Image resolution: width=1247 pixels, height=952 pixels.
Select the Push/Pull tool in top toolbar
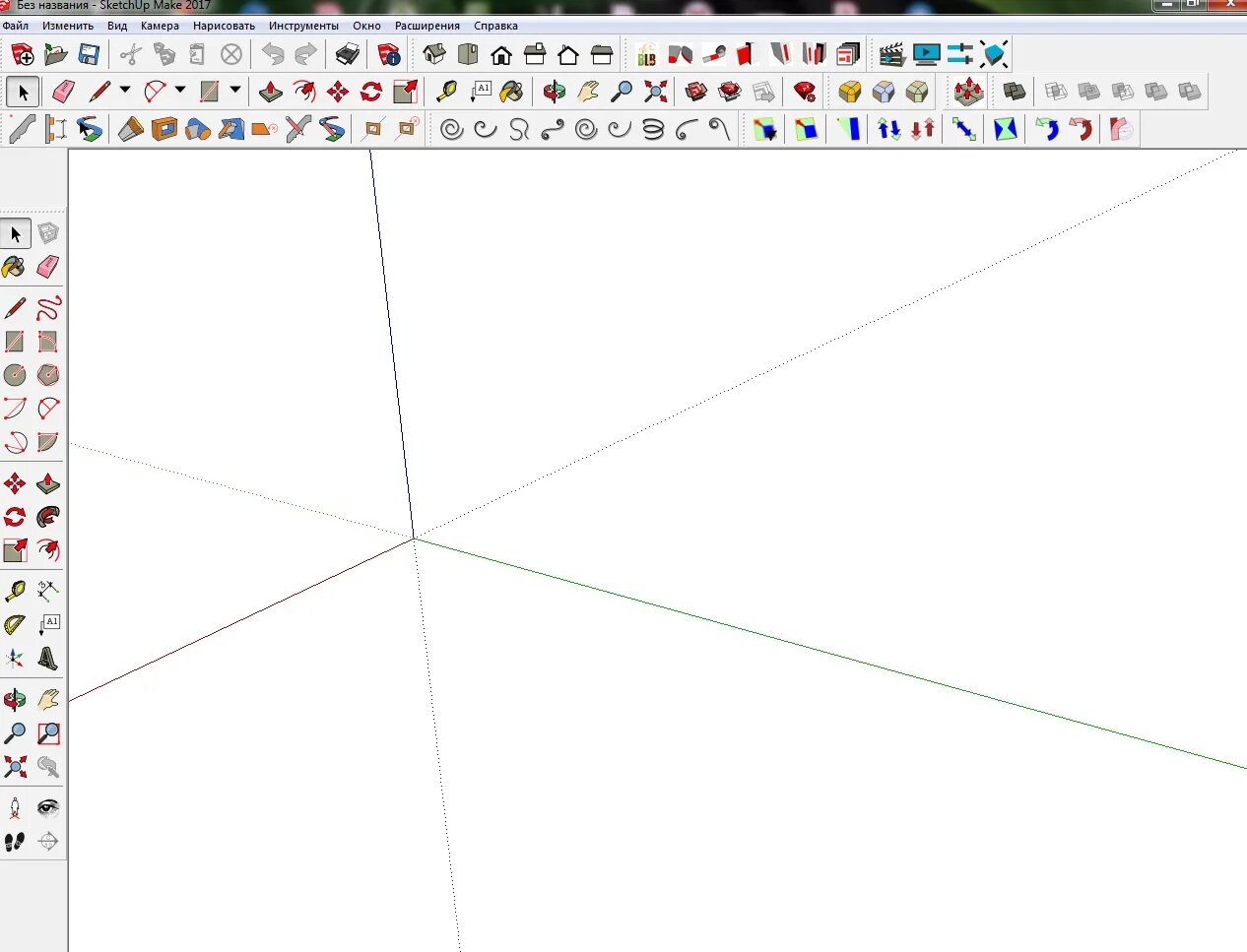pyautogui.click(x=271, y=92)
